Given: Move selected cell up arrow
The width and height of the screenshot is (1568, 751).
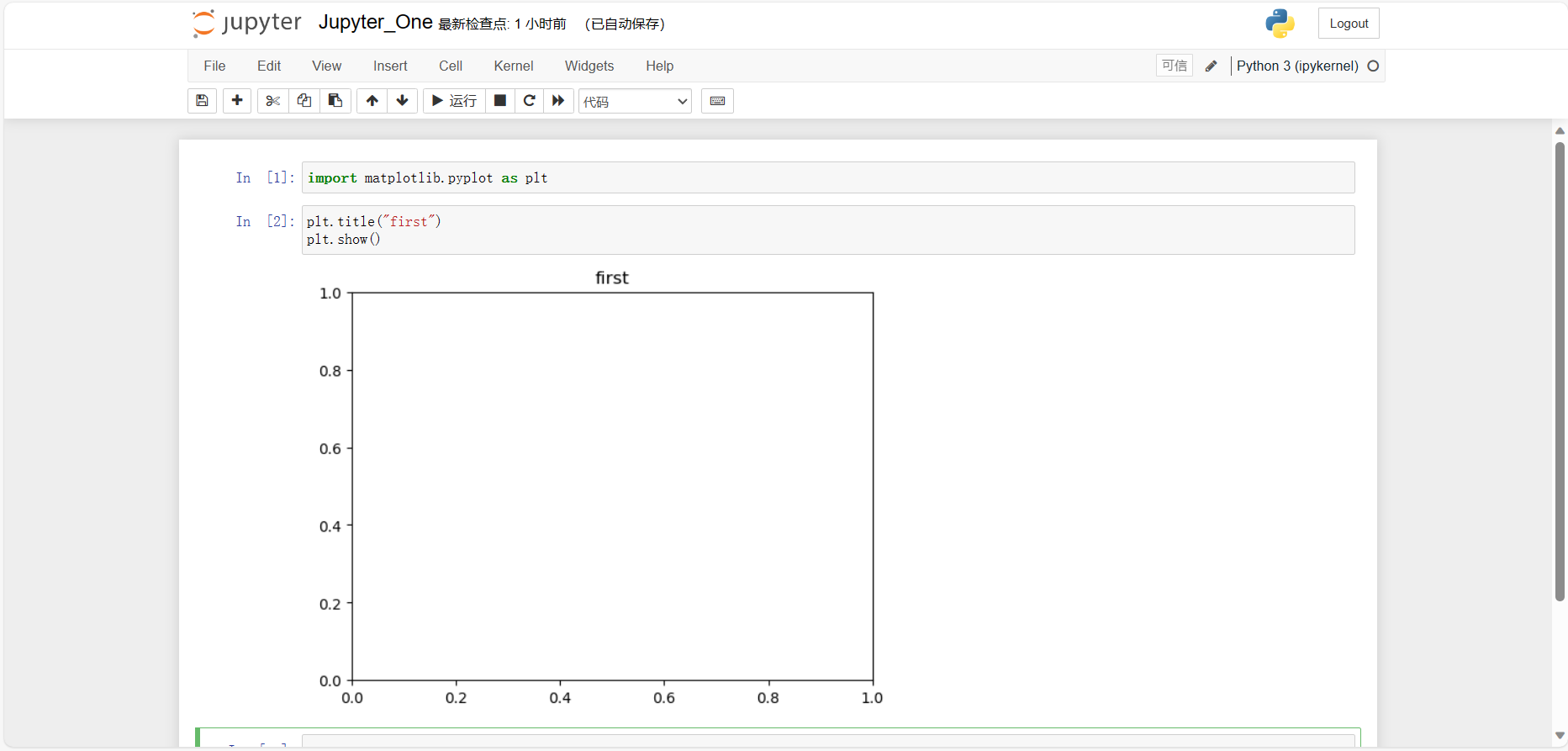Looking at the screenshot, I should coord(372,101).
